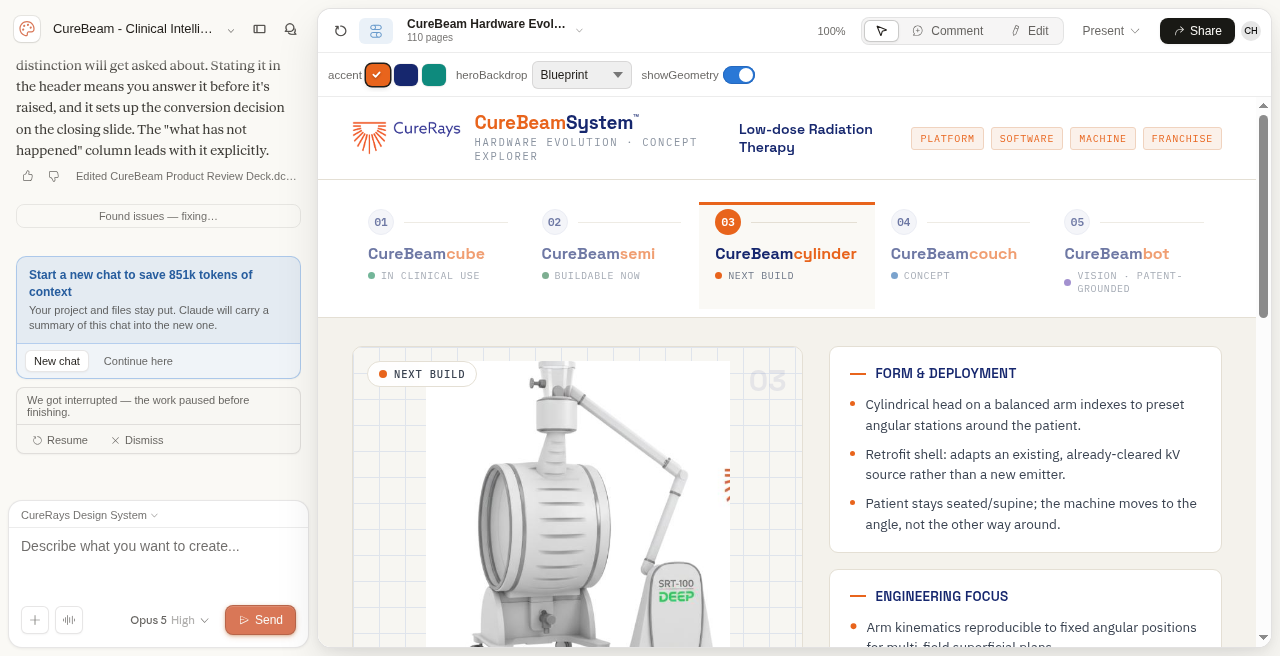Click the add attachment plus icon
1280x656 pixels.
35,620
